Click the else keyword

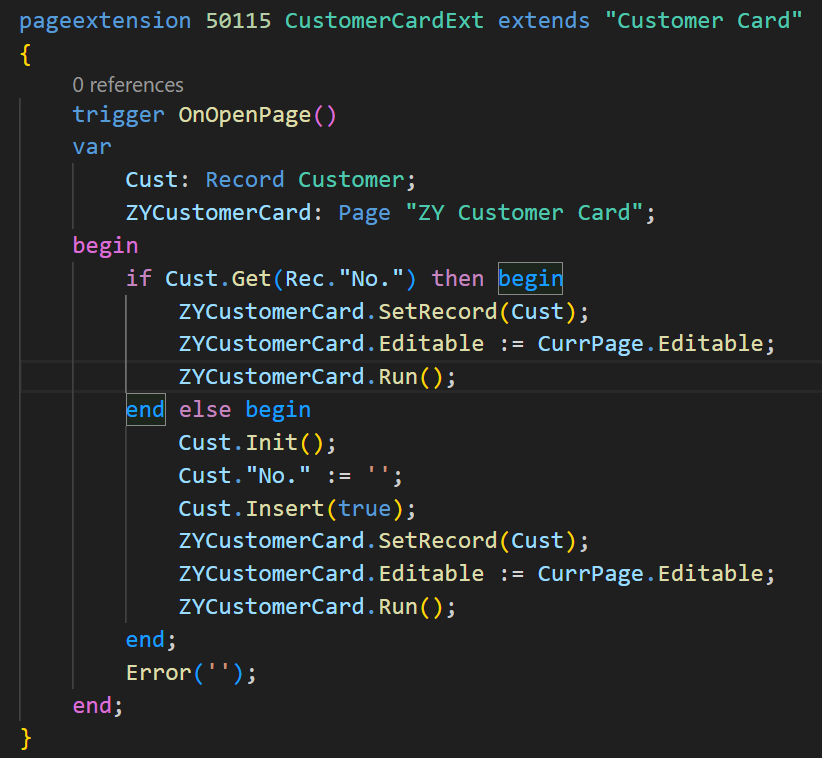pos(205,410)
